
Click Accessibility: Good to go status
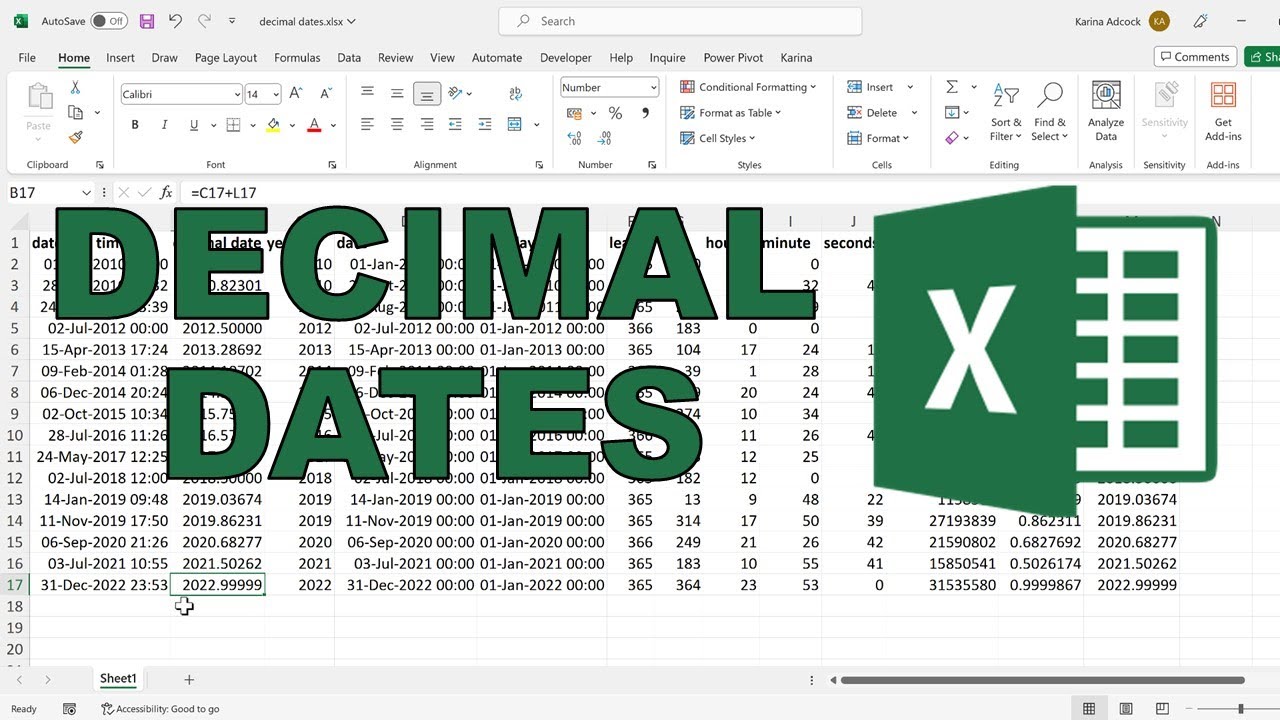click(x=160, y=709)
